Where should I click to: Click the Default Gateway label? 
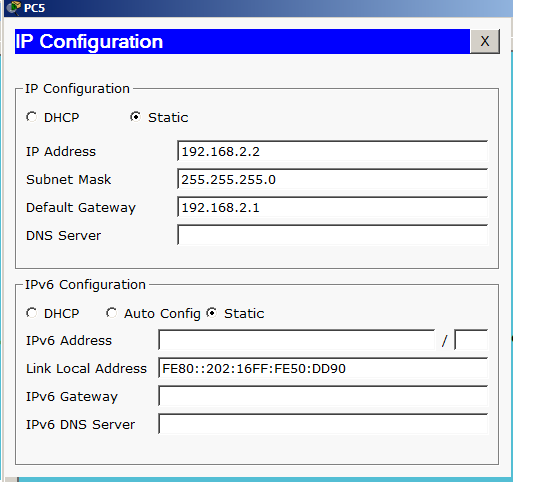pos(81,207)
